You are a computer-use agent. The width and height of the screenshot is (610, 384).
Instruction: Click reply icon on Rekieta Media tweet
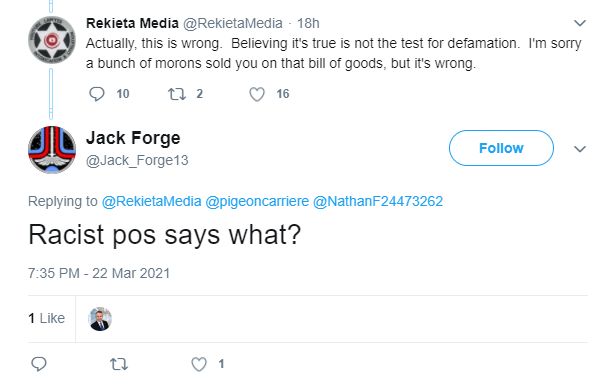click(x=96, y=94)
